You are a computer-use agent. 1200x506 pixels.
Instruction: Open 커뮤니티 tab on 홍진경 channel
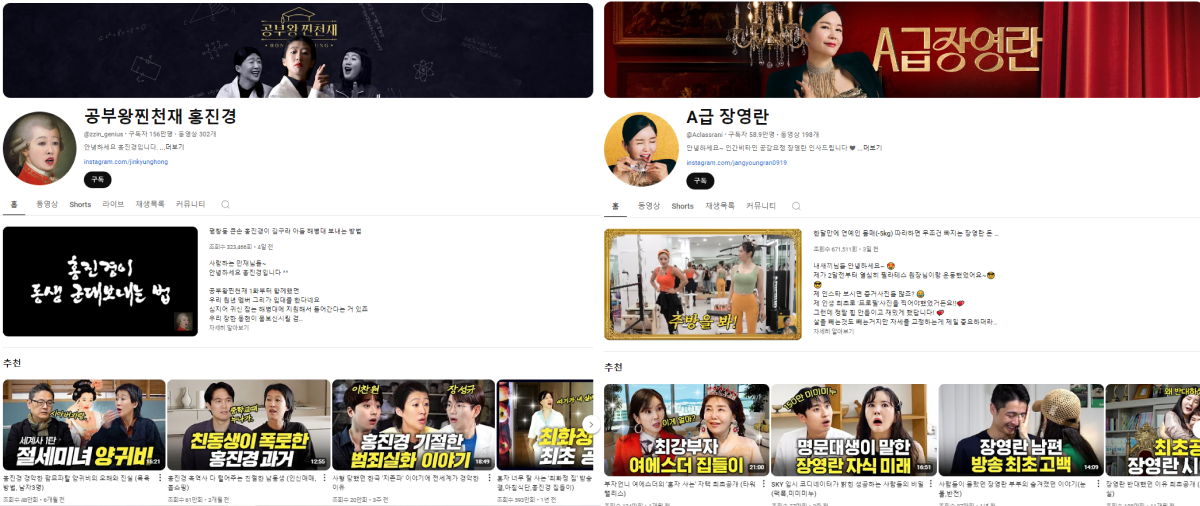(x=190, y=204)
